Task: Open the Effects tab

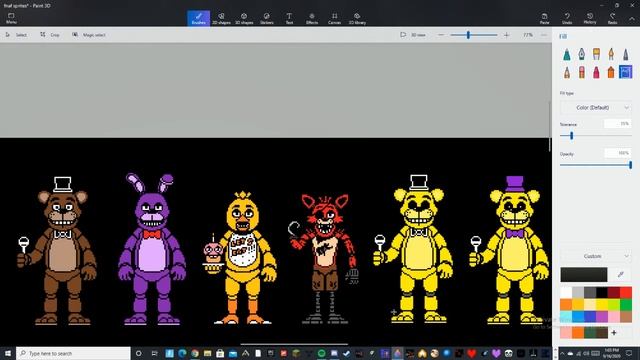Action: tap(312, 18)
